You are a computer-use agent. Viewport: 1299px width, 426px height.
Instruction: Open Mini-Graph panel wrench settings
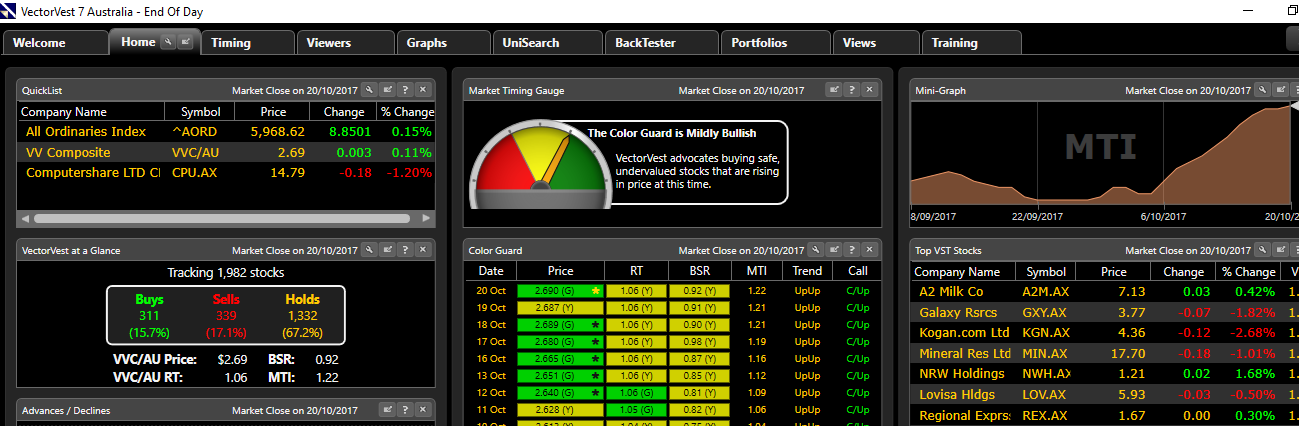pyautogui.click(x=1261, y=90)
